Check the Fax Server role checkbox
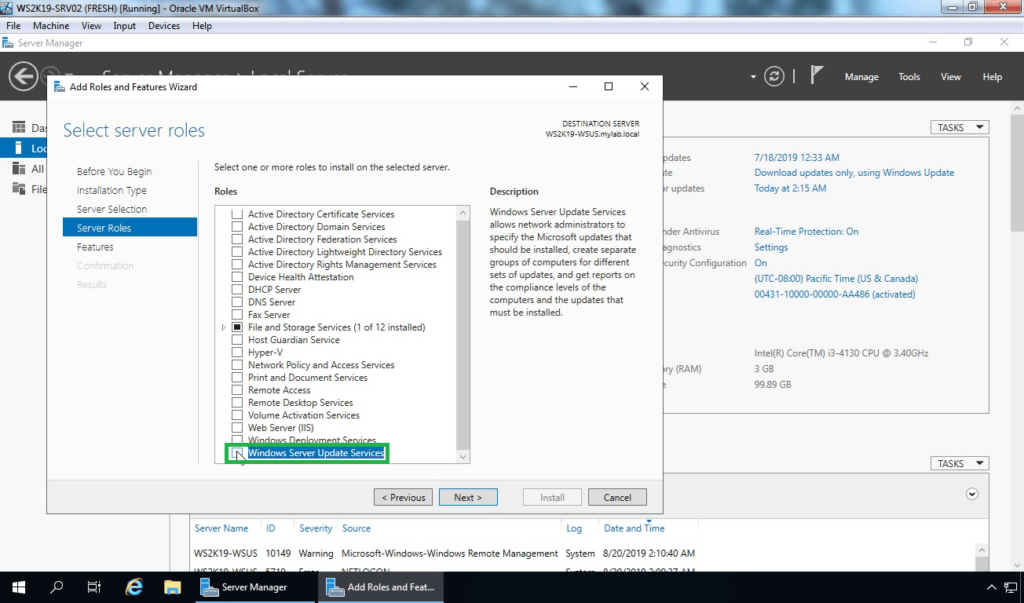 237,314
